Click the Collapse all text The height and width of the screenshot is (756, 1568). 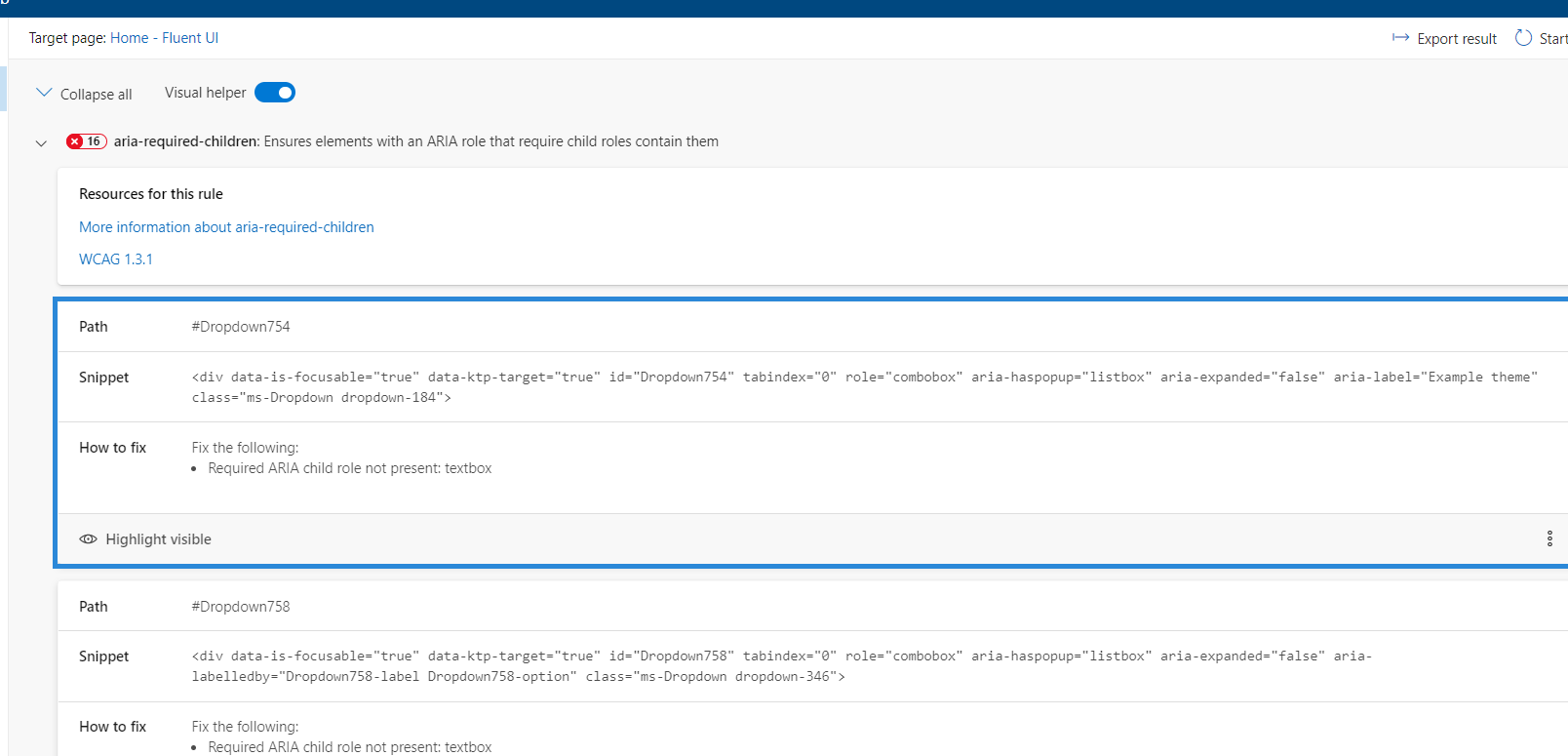(x=96, y=95)
